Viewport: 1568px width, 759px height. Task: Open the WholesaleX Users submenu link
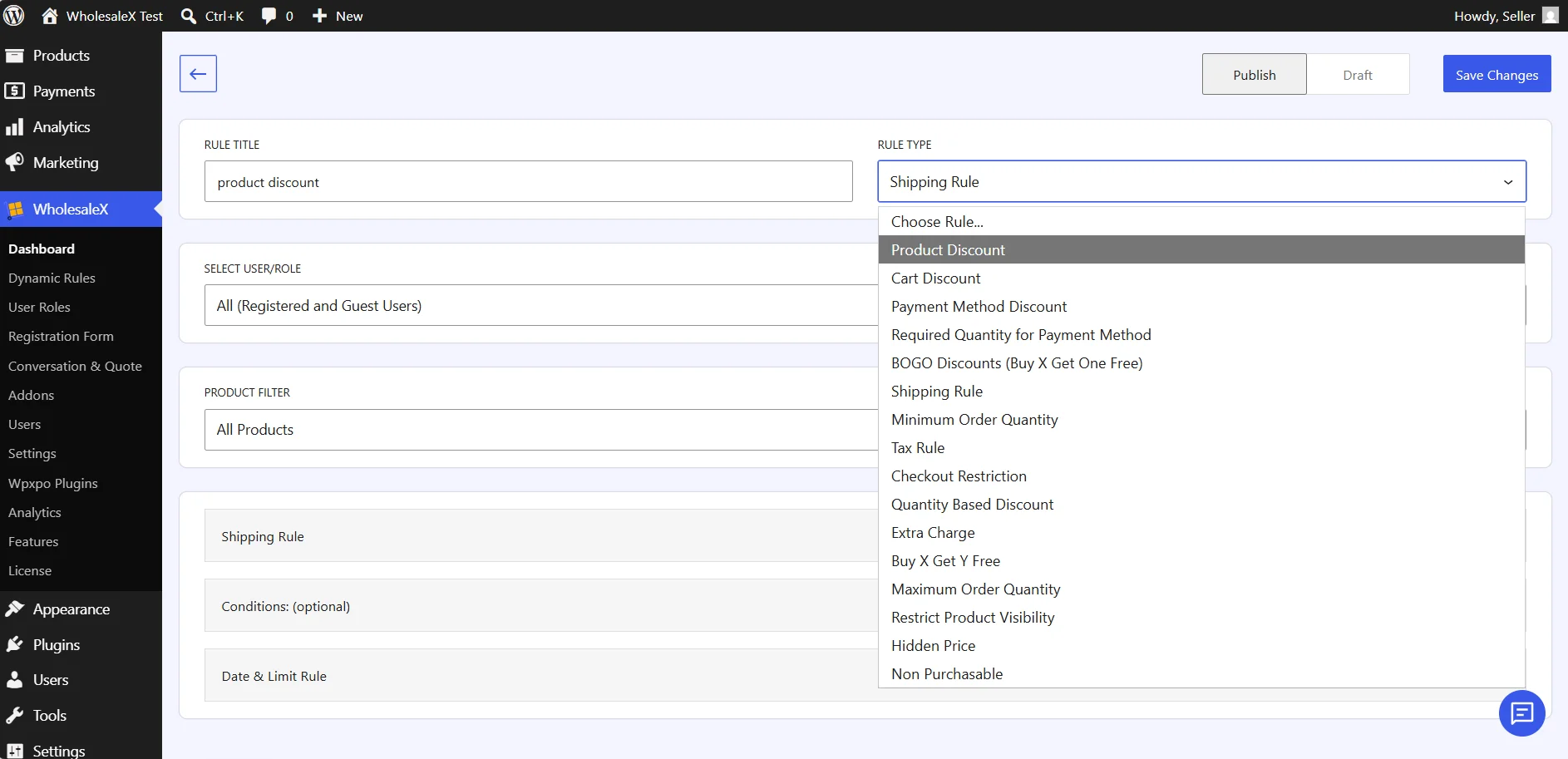point(24,424)
